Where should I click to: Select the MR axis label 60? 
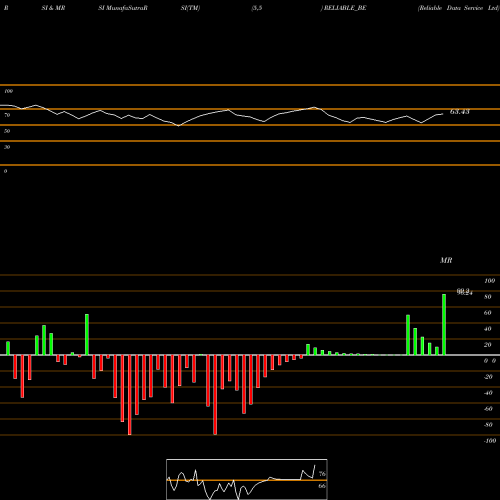(x=488, y=313)
